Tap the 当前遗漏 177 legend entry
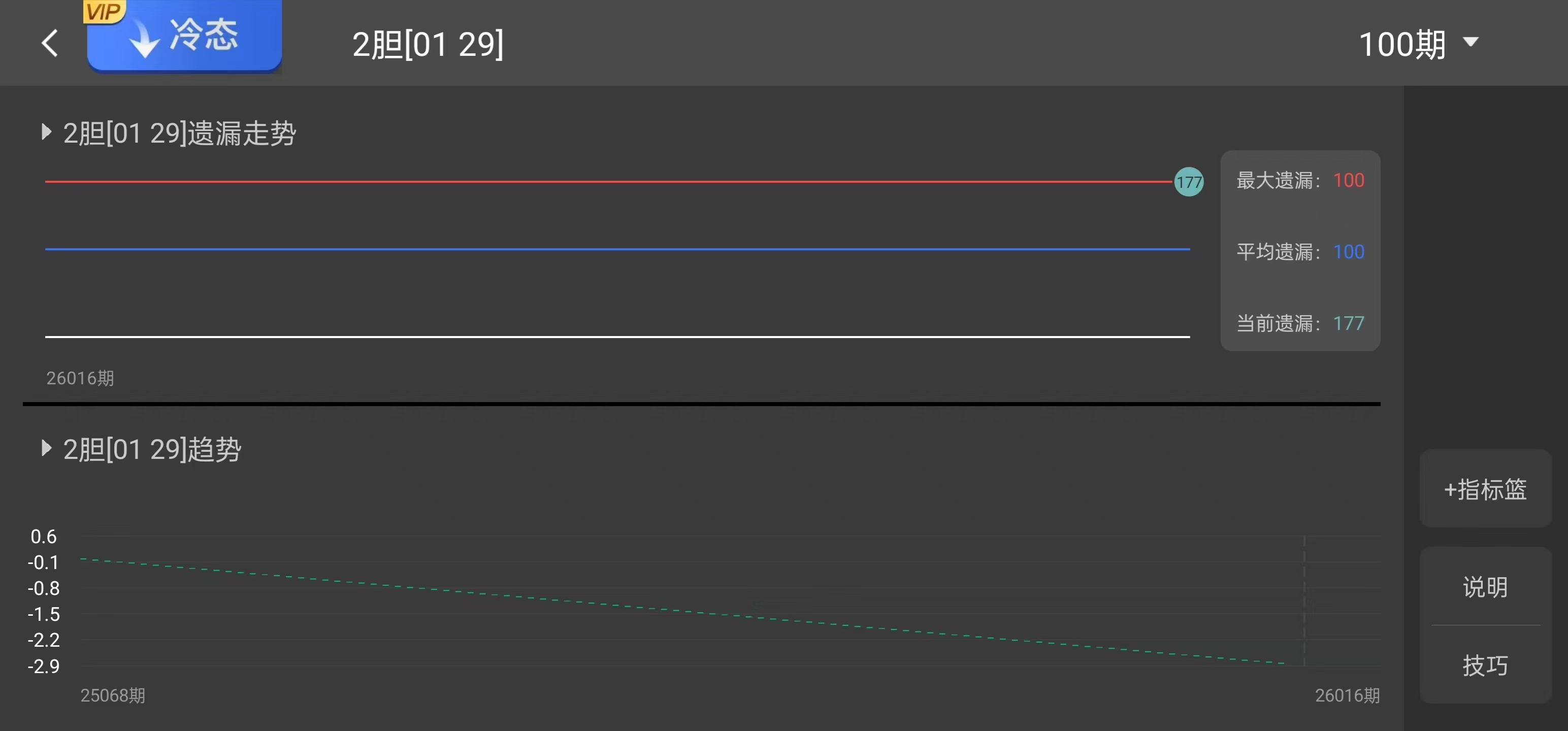The width and height of the screenshot is (1568, 731). point(1299,323)
